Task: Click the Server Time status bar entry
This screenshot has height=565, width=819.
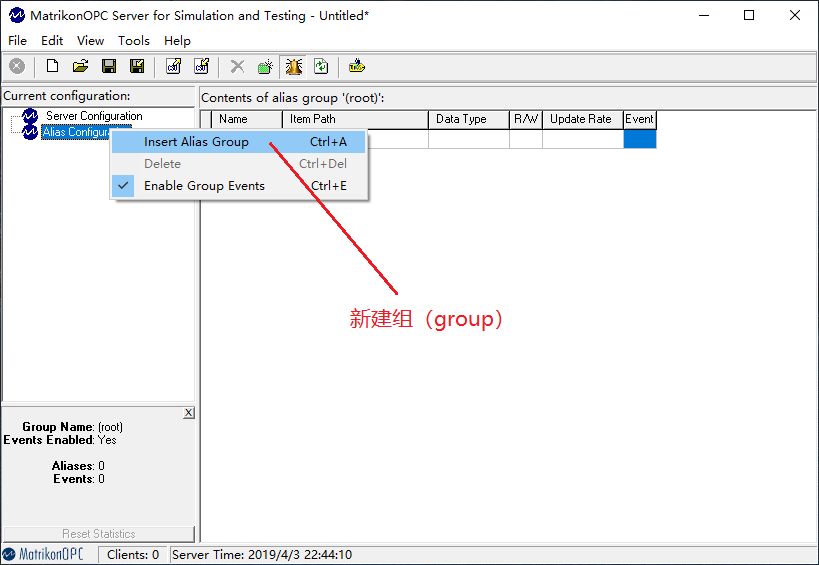Action: point(262,555)
